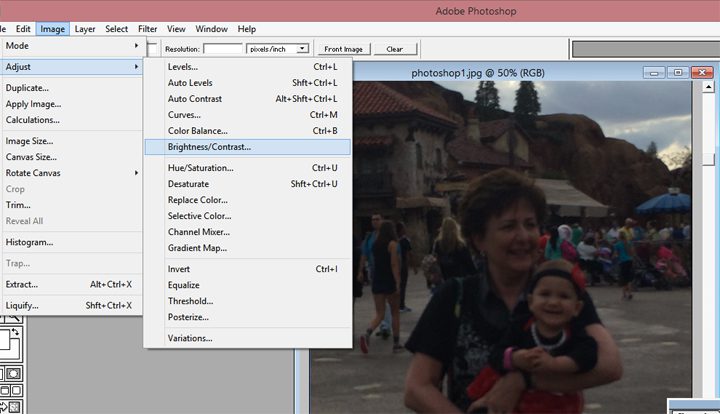Image resolution: width=720 pixels, height=414 pixels.
Task: Select full screen mode with menu bar icon
Action: tap(5, 390)
